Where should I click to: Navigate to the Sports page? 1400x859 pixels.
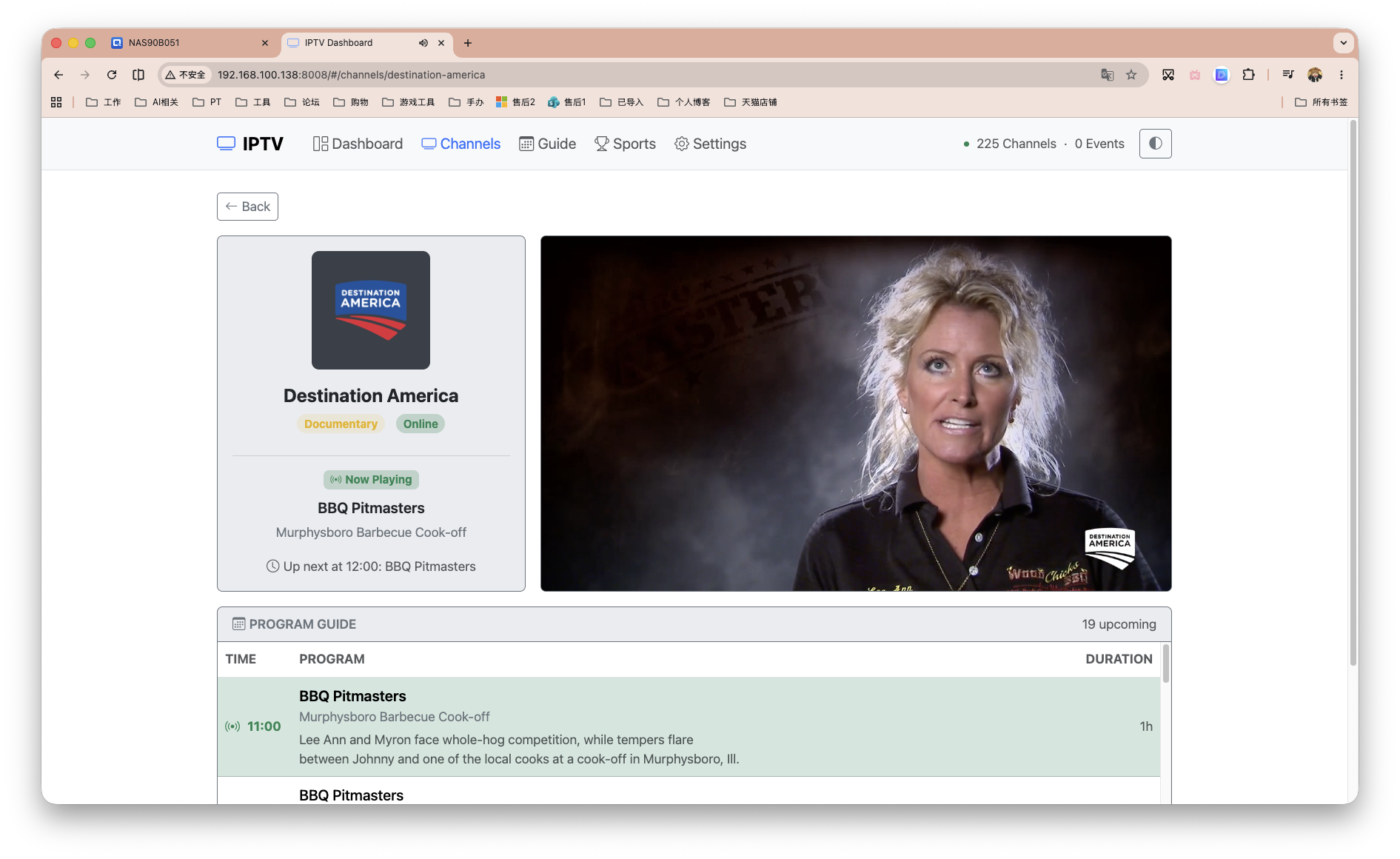point(626,144)
